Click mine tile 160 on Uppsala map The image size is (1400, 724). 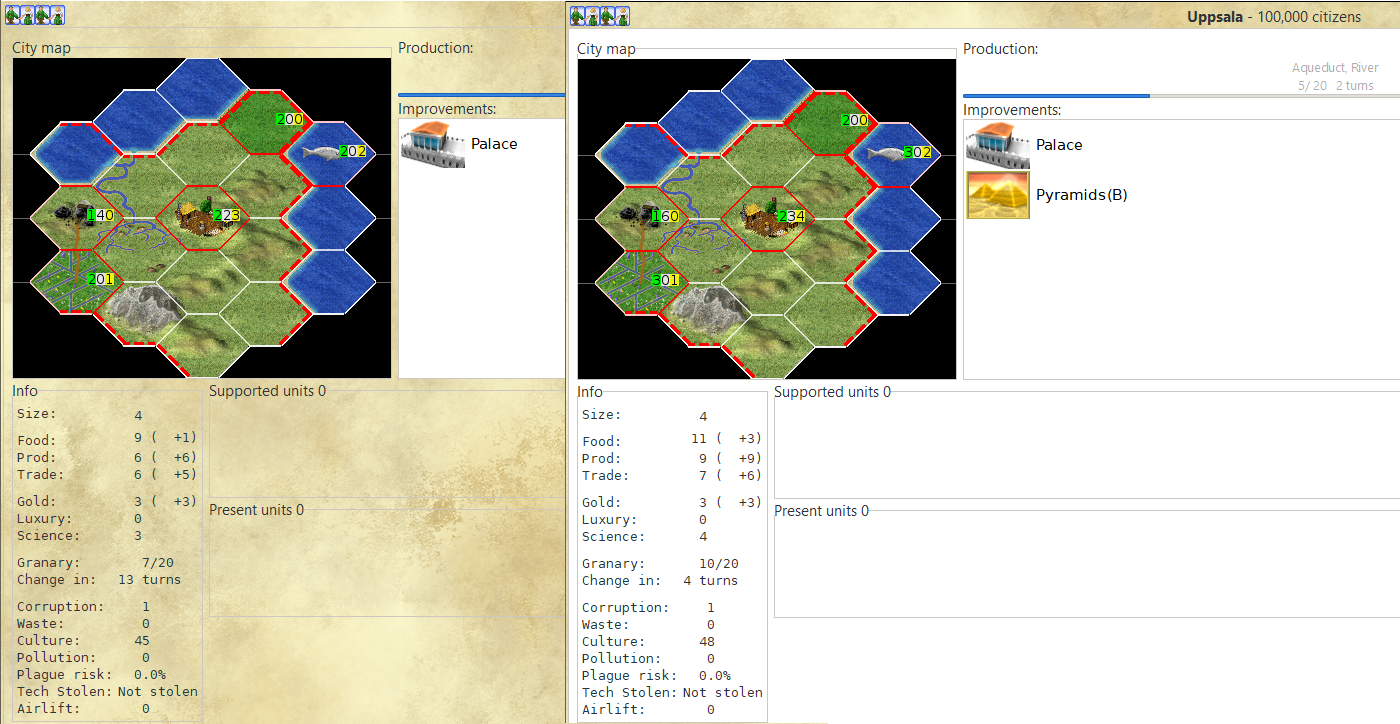pyautogui.click(x=640, y=218)
